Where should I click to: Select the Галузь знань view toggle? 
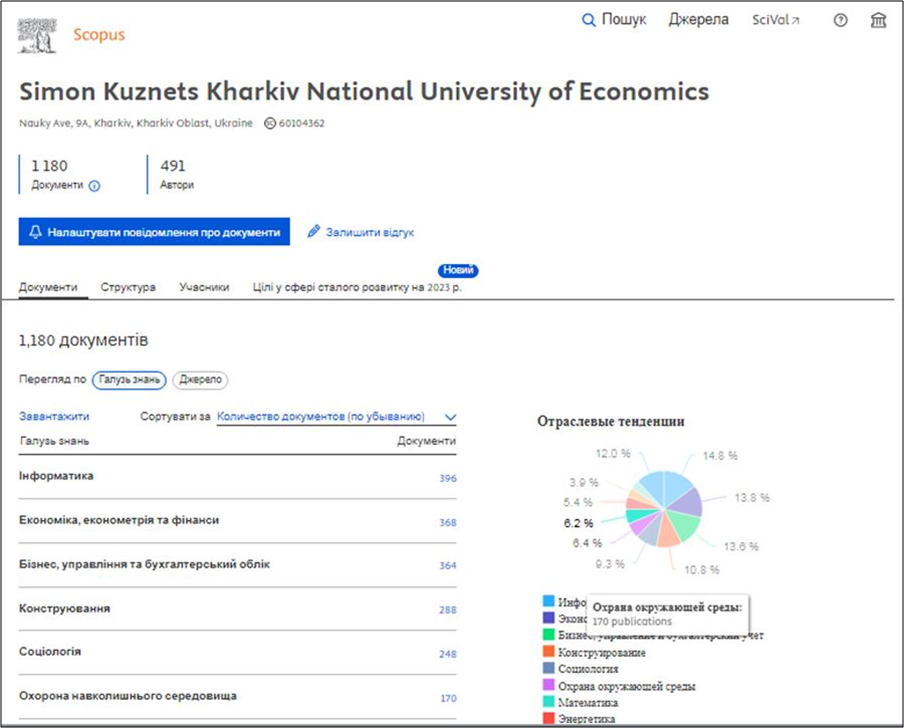click(129, 380)
